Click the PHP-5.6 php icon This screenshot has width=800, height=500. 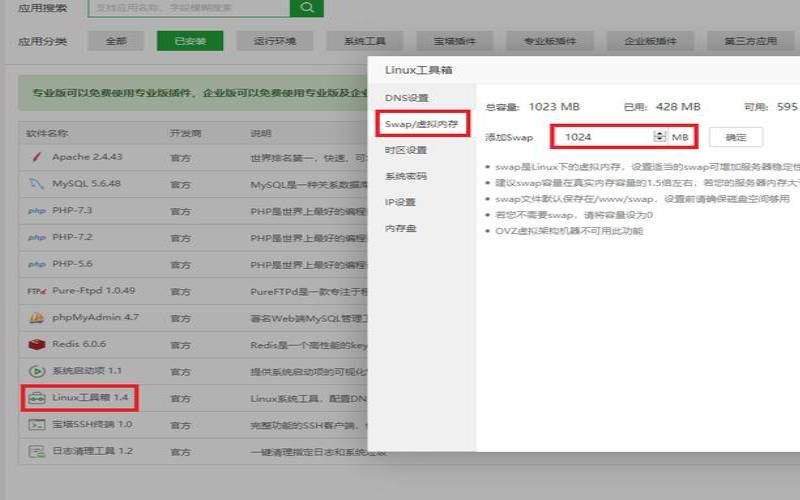click(x=36, y=264)
